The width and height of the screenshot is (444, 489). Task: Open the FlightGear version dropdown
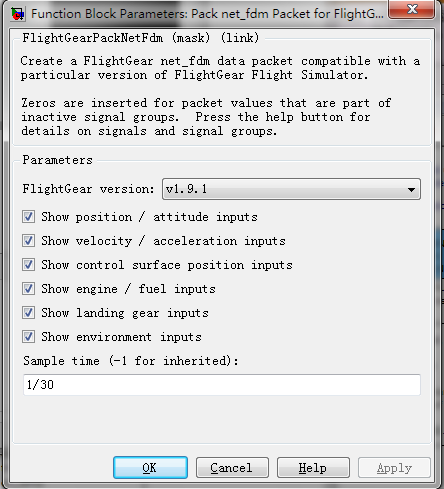(x=291, y=189)
